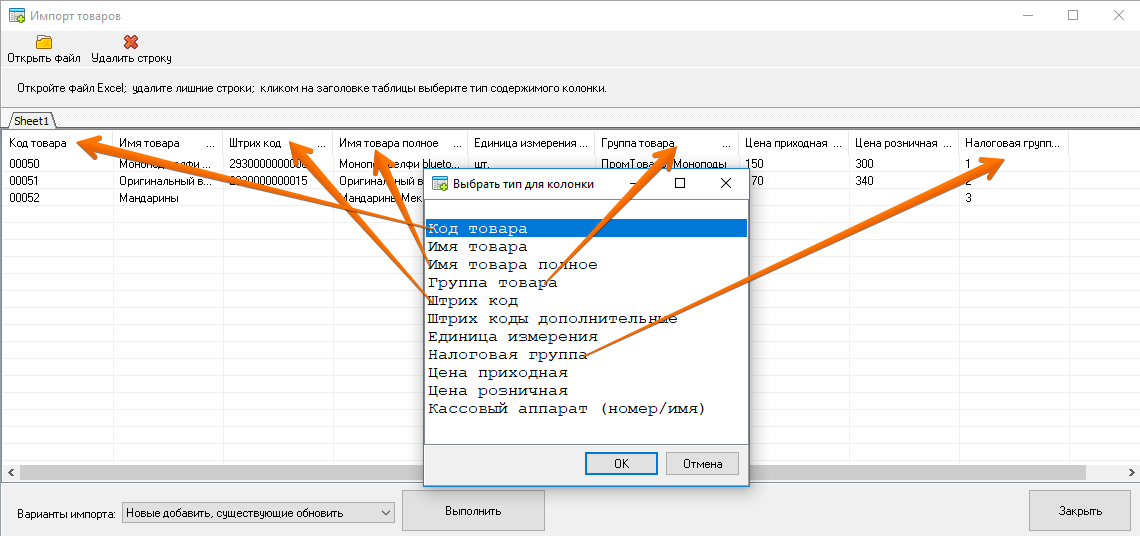
Task: Click the Штрих код column header
Action: [x=278, y=143]
